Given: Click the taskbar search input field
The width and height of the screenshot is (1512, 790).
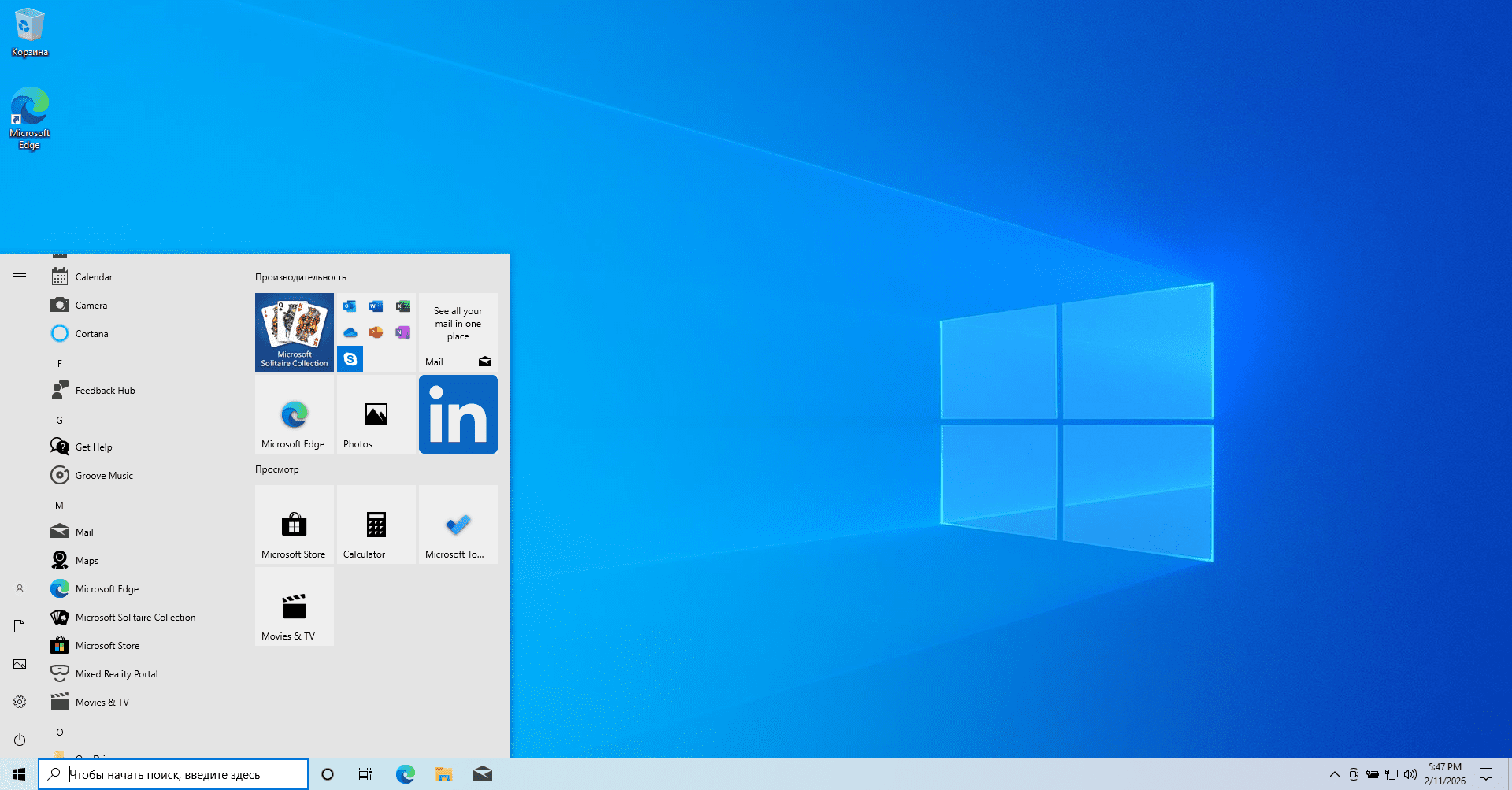Looking at the screenshot, I should [173, 774].
